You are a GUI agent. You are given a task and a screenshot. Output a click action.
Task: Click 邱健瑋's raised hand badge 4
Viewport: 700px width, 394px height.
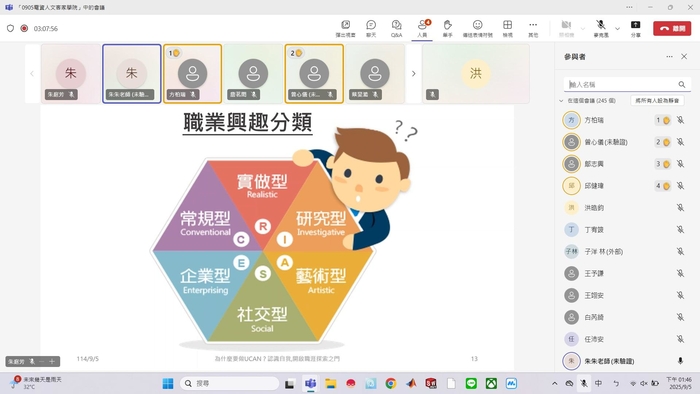pos(662,186)
